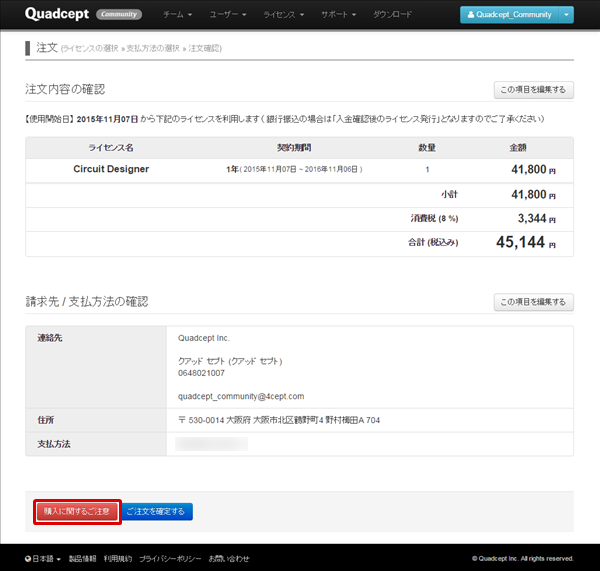Click the Quadcept_Community account button

click(x=509, y=15)
